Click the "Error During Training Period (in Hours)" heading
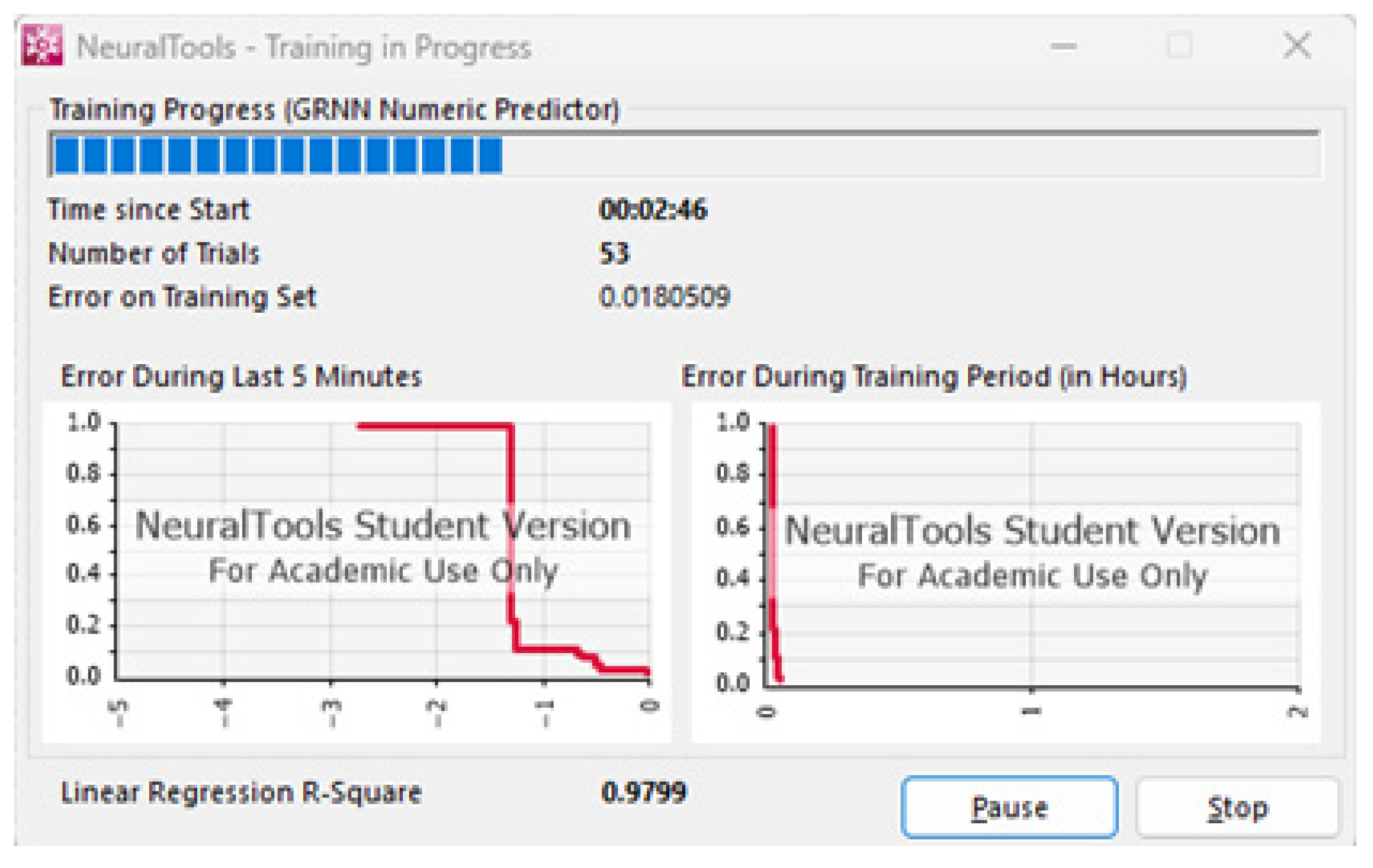The height and width of the screenshot is (868, 1373). (x=934, y=377)
